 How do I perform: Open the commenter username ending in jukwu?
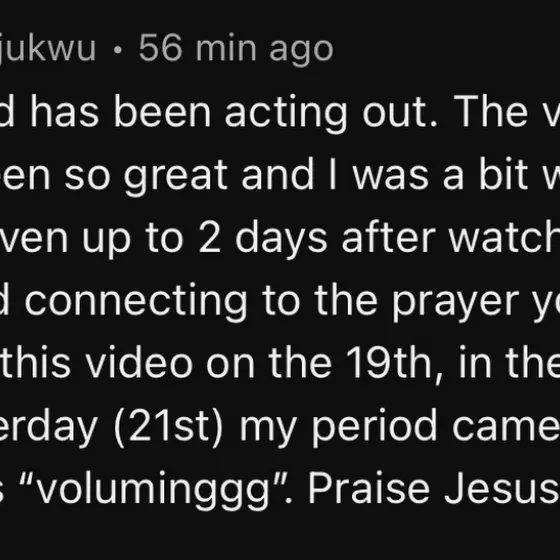48,49
